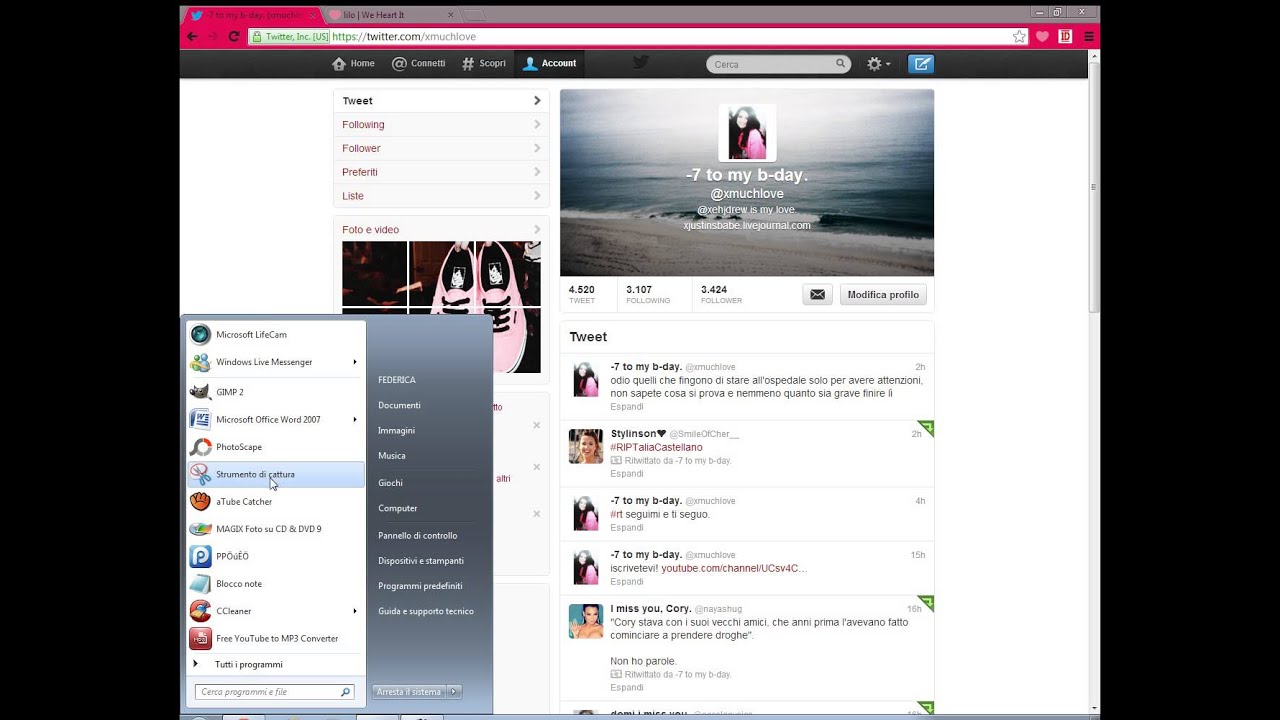Open the #RIPTaliaCastellano hashtag link
Viewport: 1280px width, 720px height.
point(656,447)
